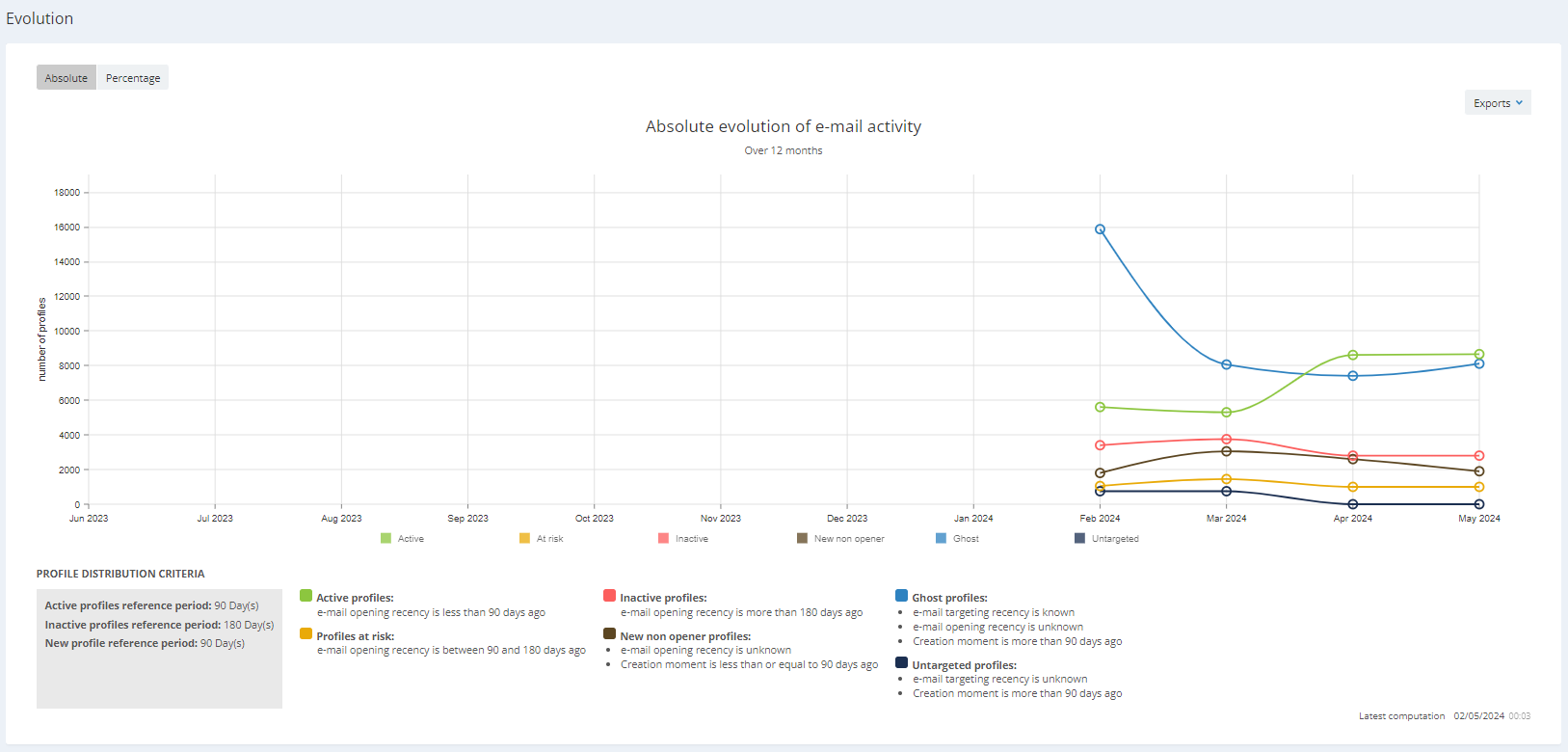Toggle the Ghost series in legend
Screen dimensions: 1568x752
tap(957, 539)
